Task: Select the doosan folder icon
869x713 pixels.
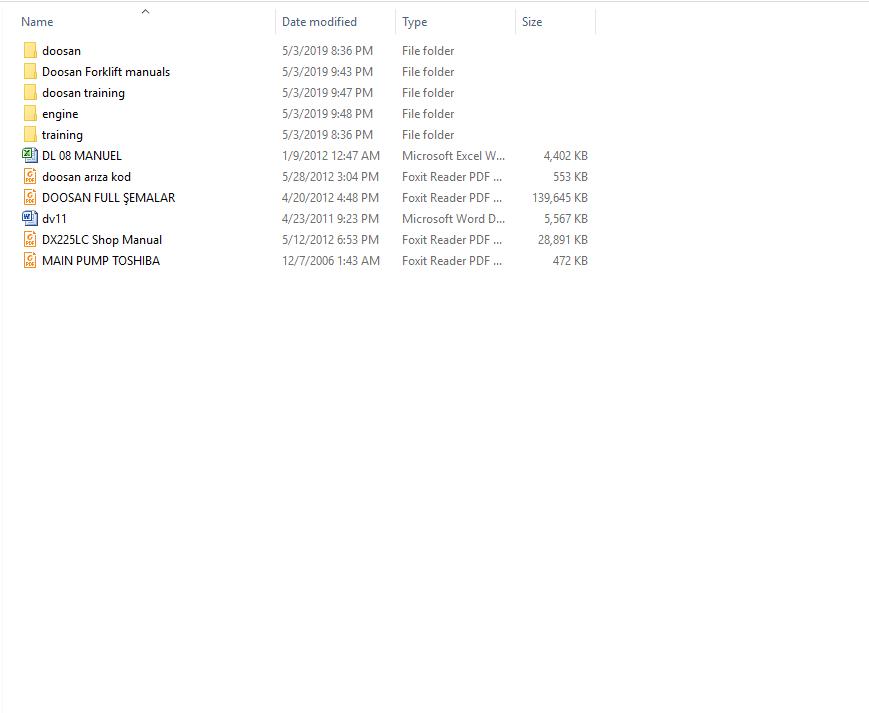Action: 30,50
